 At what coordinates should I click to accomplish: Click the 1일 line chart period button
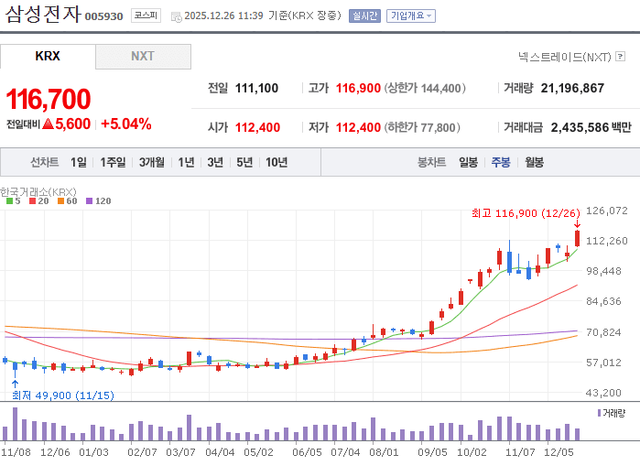pyautogui.click(x=79, y=162)
